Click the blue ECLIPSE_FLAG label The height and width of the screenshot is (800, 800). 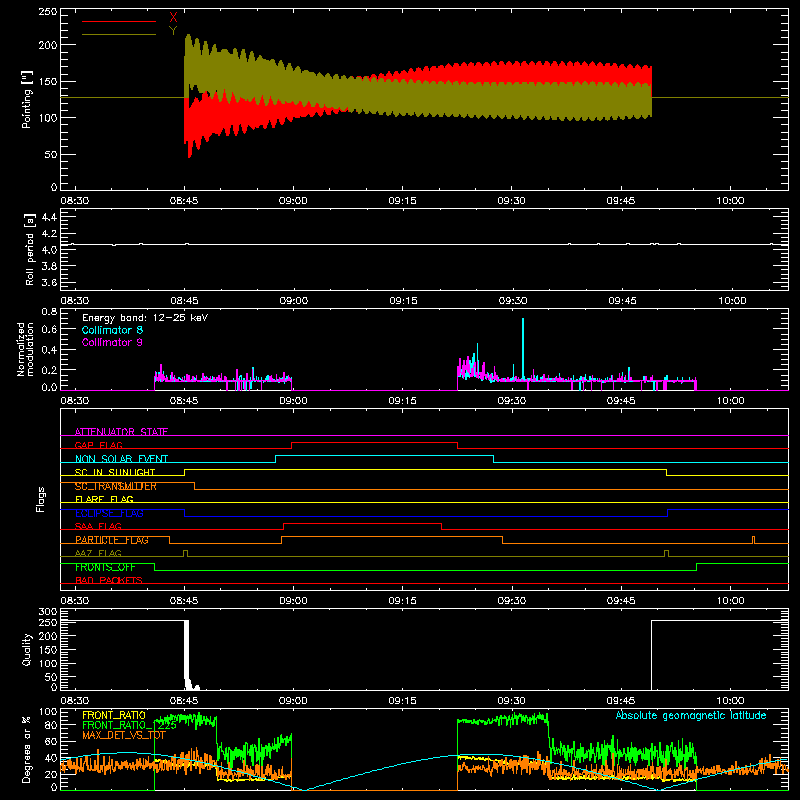(x=109, y=513)
